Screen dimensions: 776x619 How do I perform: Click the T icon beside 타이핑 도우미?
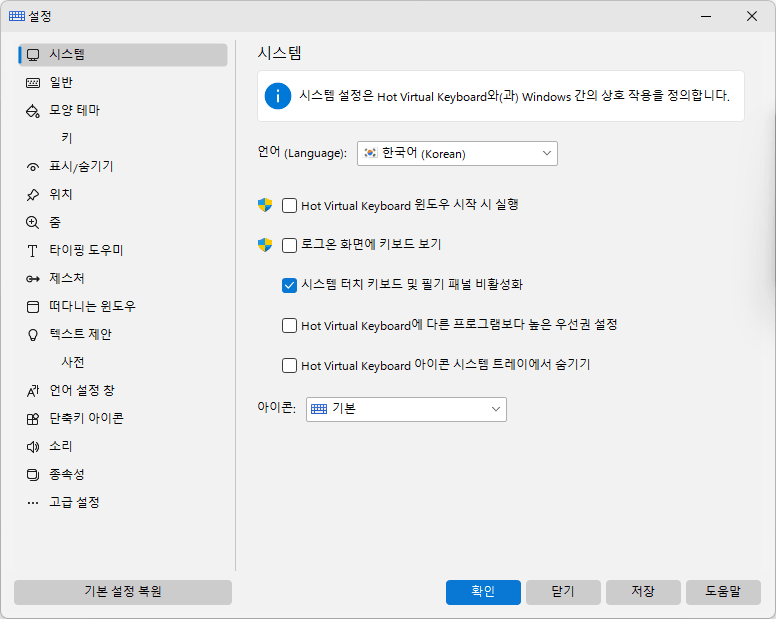click(x=33, y=251)
